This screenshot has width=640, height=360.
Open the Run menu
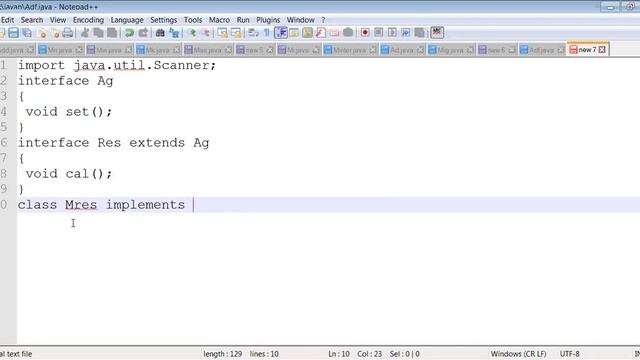243,20
